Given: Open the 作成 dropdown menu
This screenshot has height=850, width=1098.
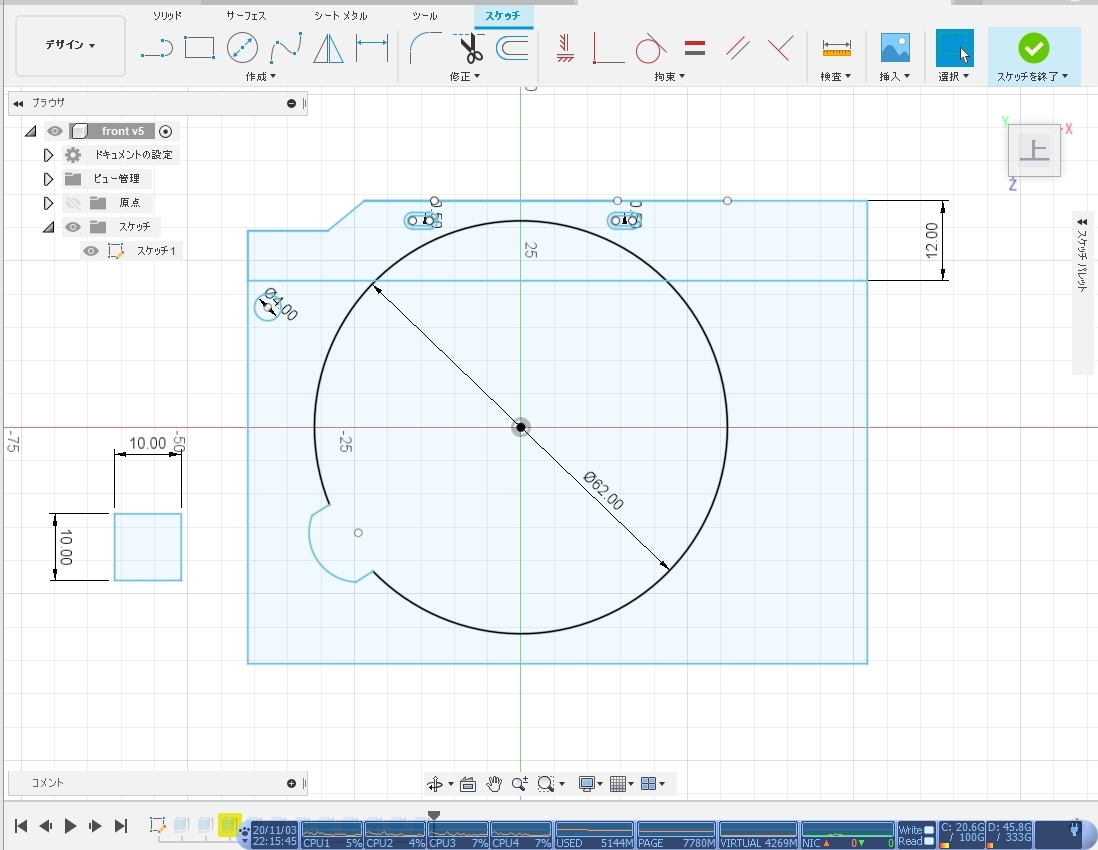Looking at the screenshot, I should coord(260,76).
